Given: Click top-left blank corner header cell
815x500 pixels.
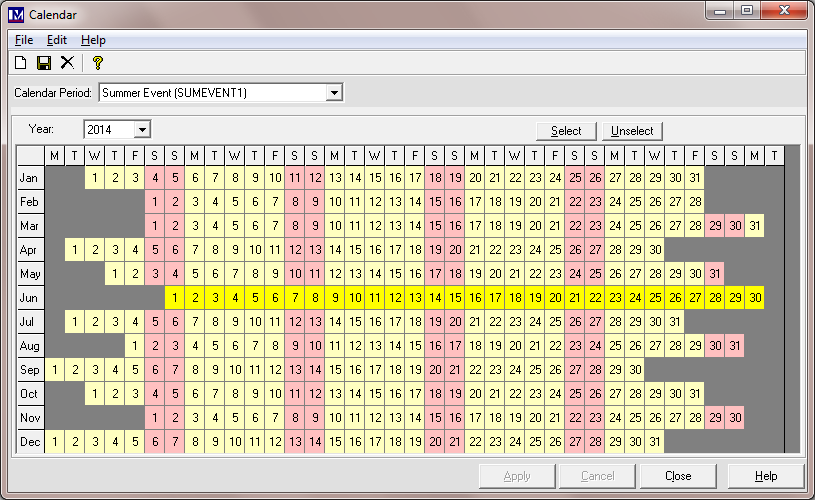Looking at the screenshot, I should point(31,155).
